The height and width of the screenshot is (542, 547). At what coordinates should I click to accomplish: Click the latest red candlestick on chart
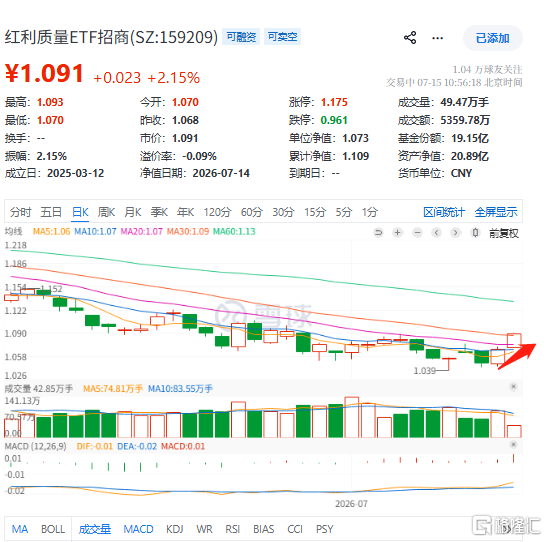[514, 340]
